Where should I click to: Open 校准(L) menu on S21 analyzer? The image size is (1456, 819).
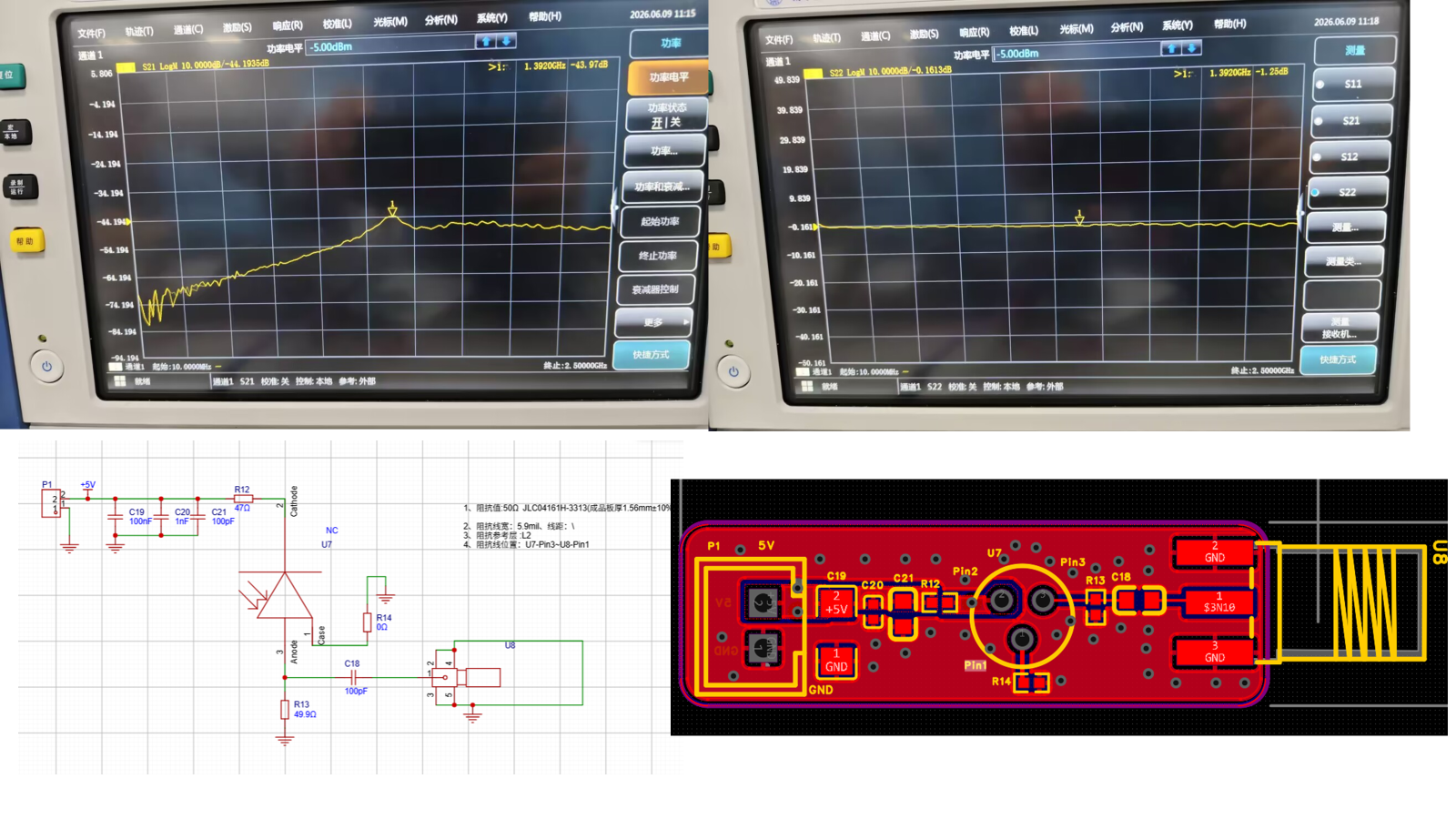point(337,24)
